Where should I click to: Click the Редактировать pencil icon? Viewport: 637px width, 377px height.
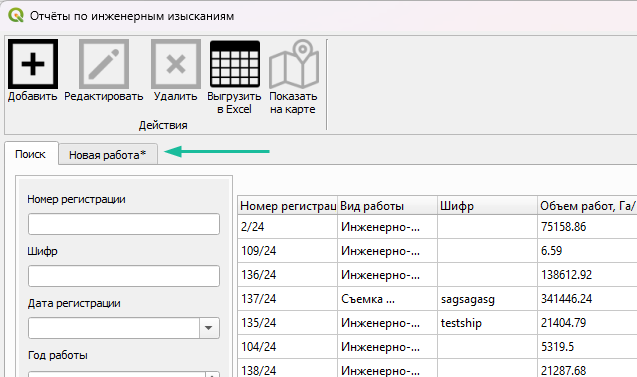tap(104, 64)
